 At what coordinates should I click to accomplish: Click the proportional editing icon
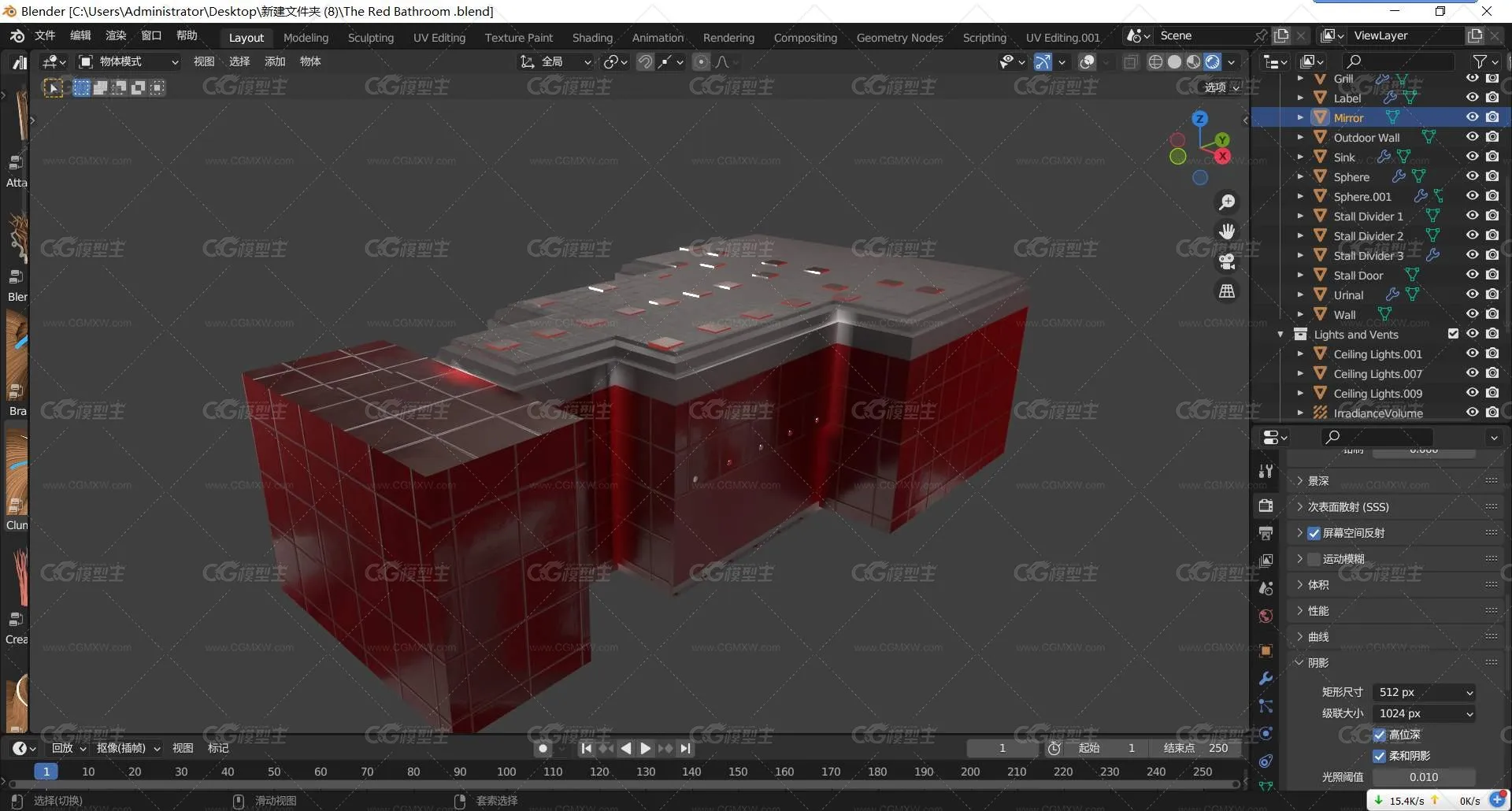tap(701, 62)
